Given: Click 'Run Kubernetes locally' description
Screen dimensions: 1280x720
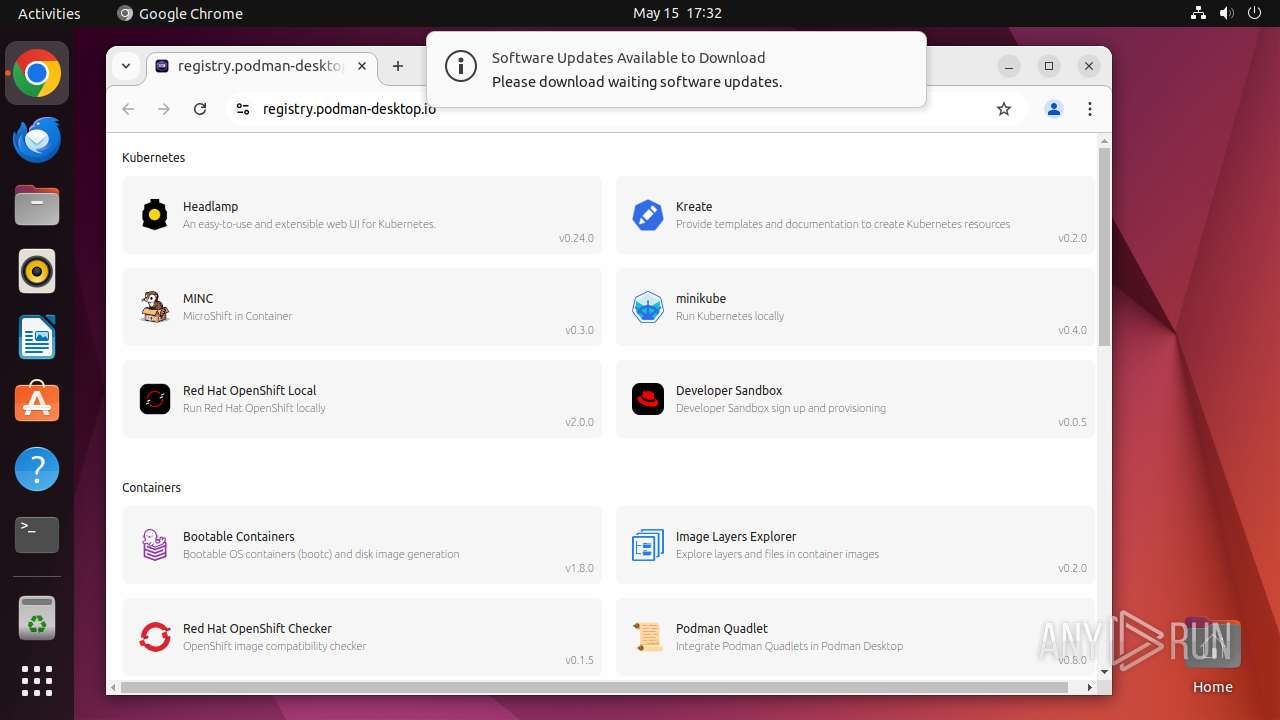Looking at the screenshot, I should pyautogui.click(x=730, y=316).
